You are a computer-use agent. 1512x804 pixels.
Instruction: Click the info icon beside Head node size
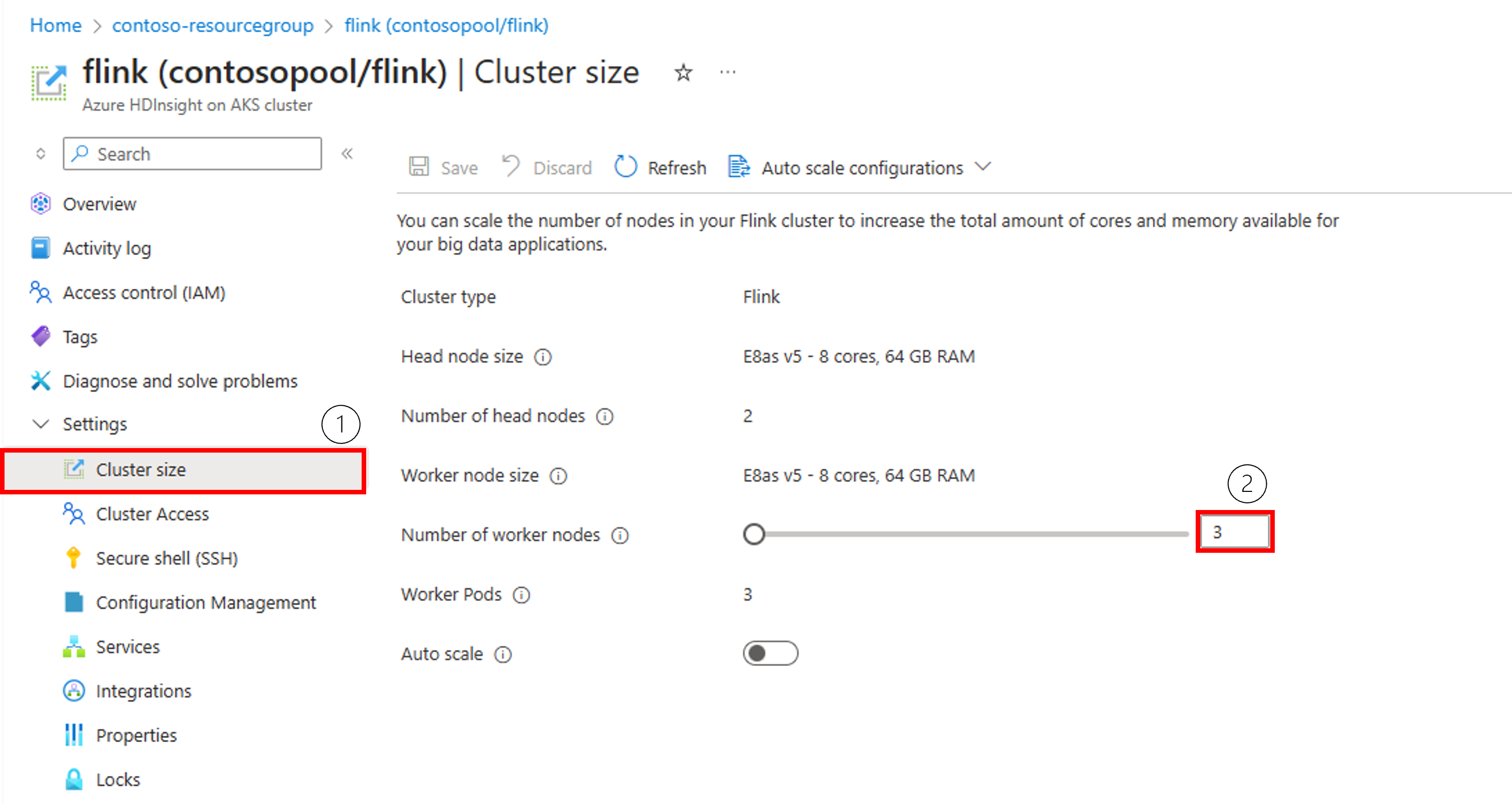pos(543,357)
